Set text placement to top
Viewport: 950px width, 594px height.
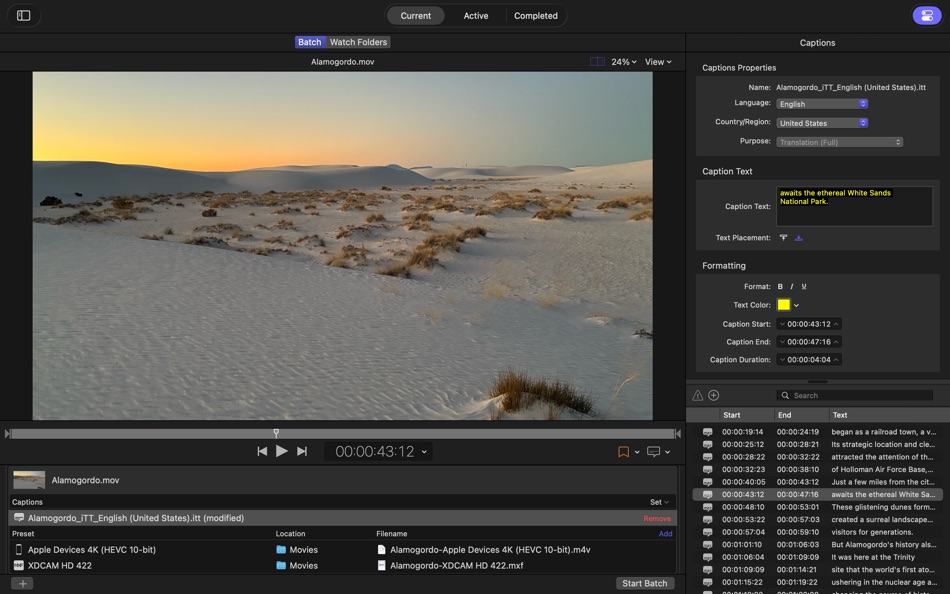coord(783,238)
